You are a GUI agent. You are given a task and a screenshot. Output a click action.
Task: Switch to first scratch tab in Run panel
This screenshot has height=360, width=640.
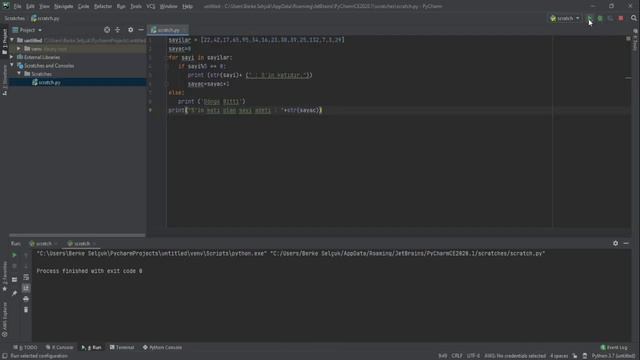click(43, 243)
